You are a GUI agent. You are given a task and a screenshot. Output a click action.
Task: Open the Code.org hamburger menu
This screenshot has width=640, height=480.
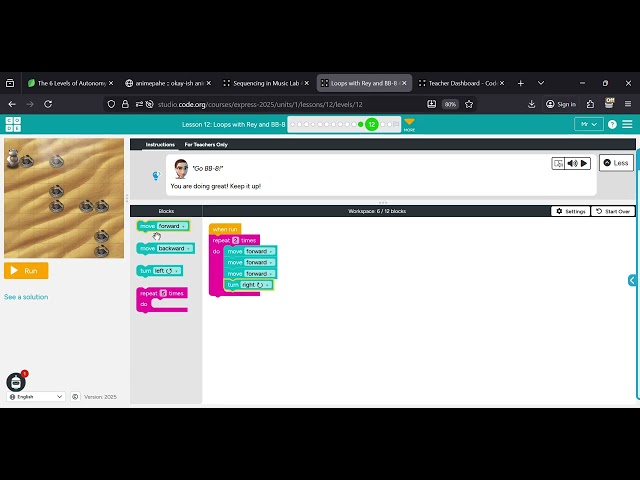coord(627,124)
